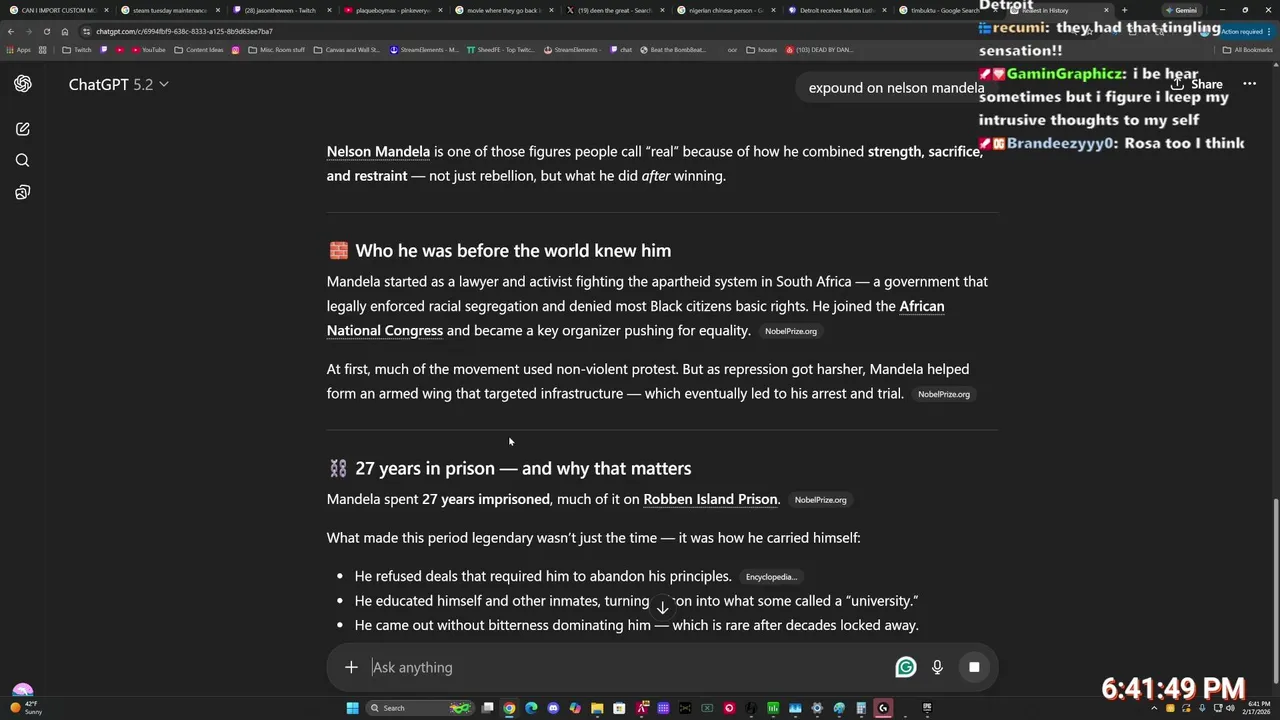
Task: Expand the ChatGPT 5.2 model selector
Action: 118,85
